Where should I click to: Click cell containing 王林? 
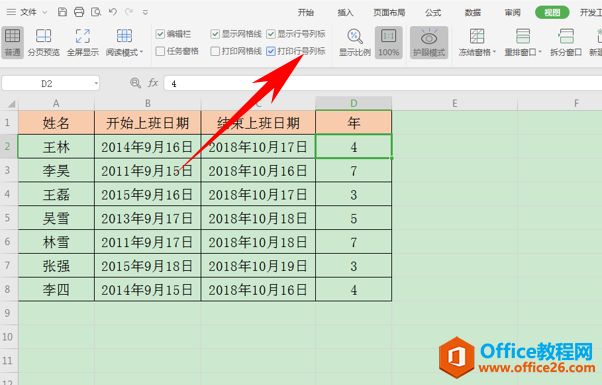click(56, 147)
